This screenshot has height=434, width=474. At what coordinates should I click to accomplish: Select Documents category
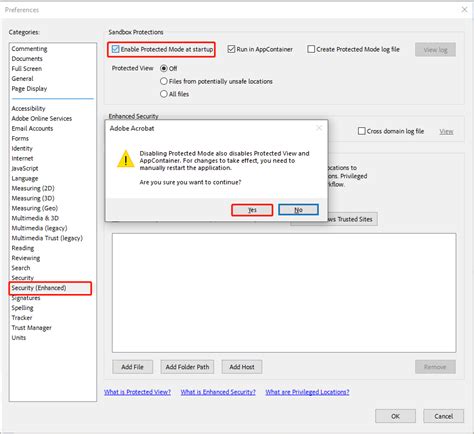point(27,59)
